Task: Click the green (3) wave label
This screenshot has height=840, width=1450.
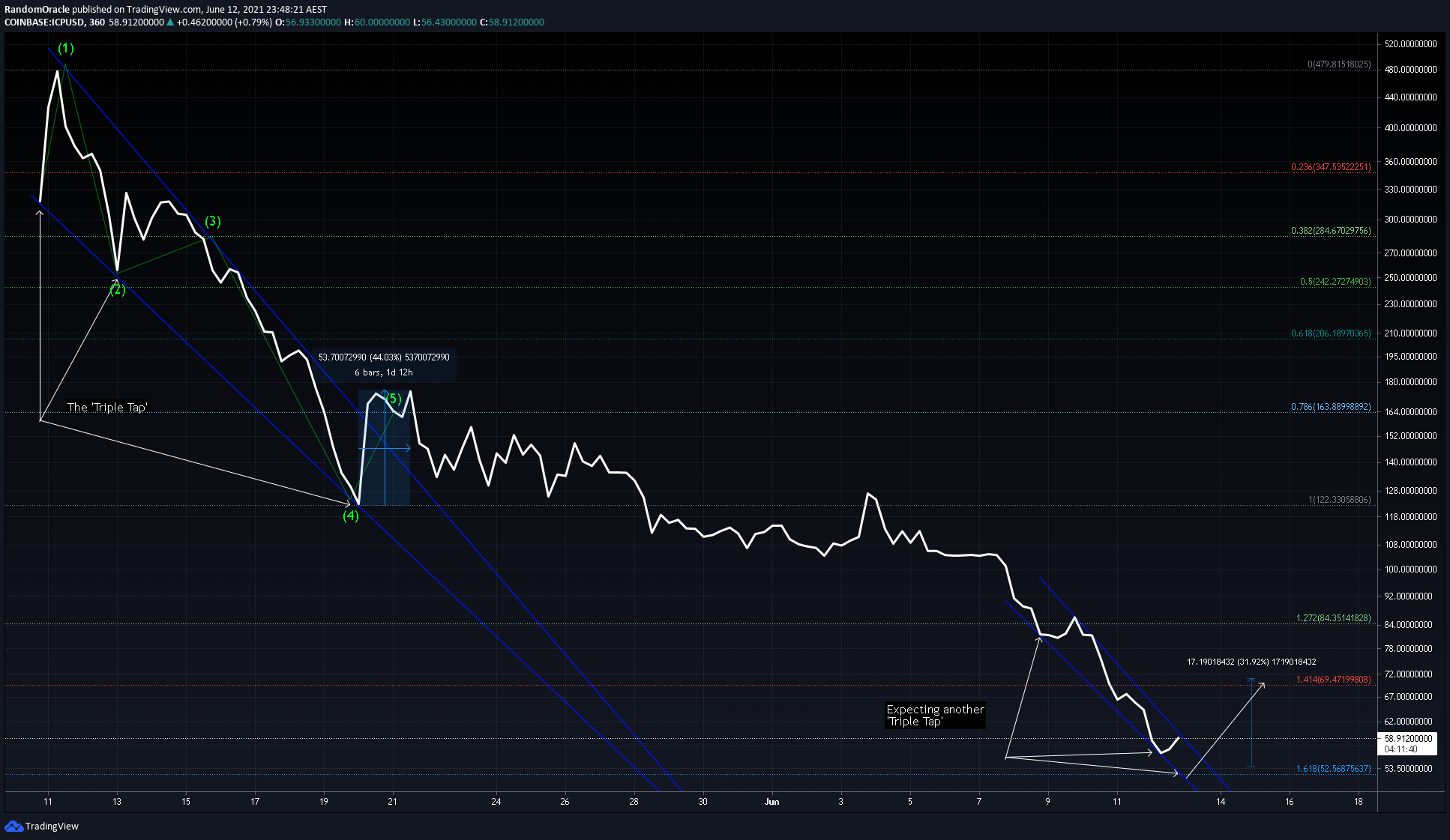Action: tap(213, 221)
